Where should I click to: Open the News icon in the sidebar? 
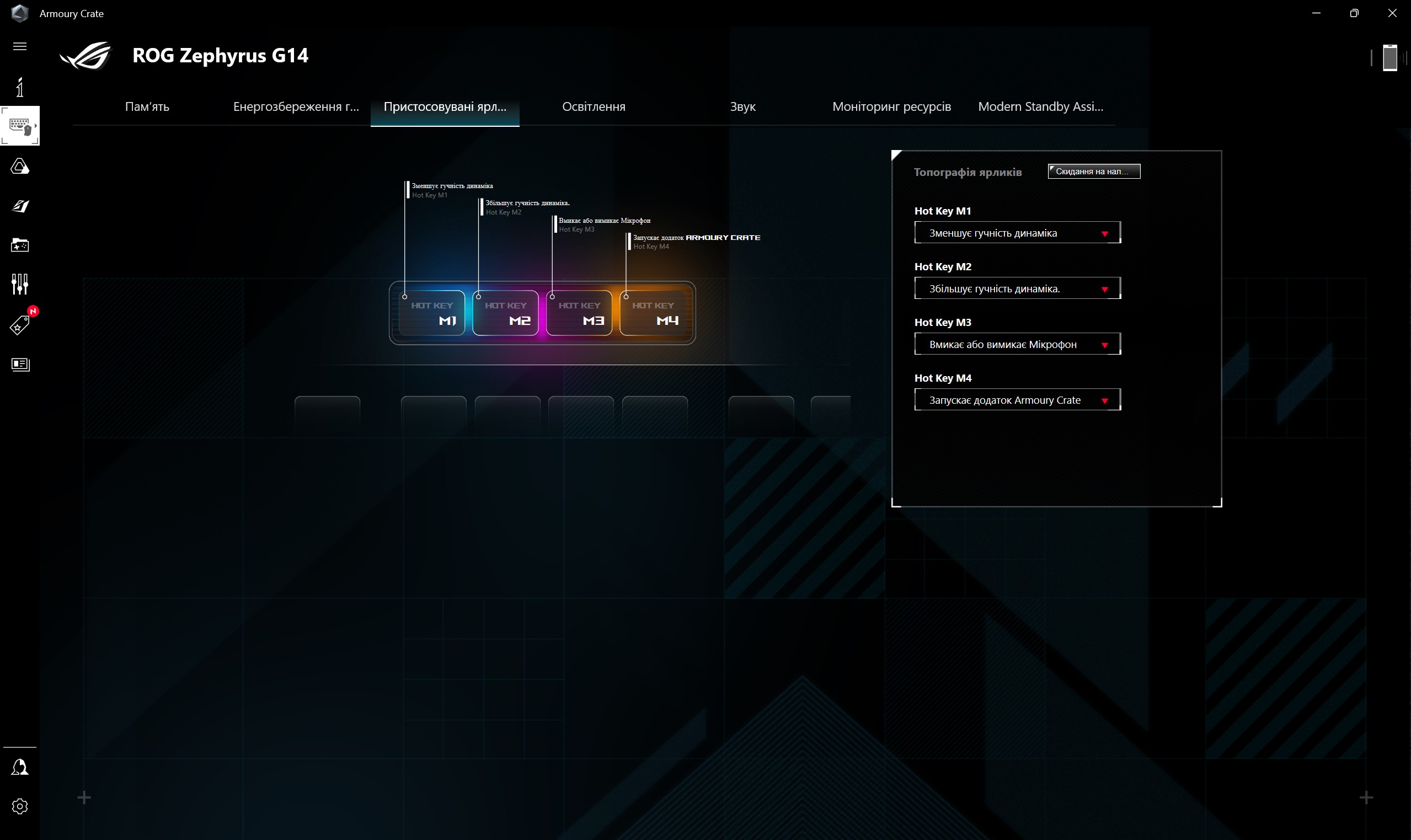point(20,364)
